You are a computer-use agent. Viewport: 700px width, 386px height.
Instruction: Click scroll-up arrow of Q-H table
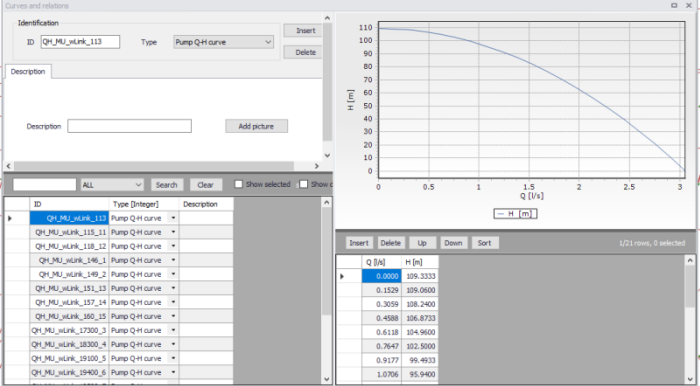pyautogui.click(x=690, y=260)
